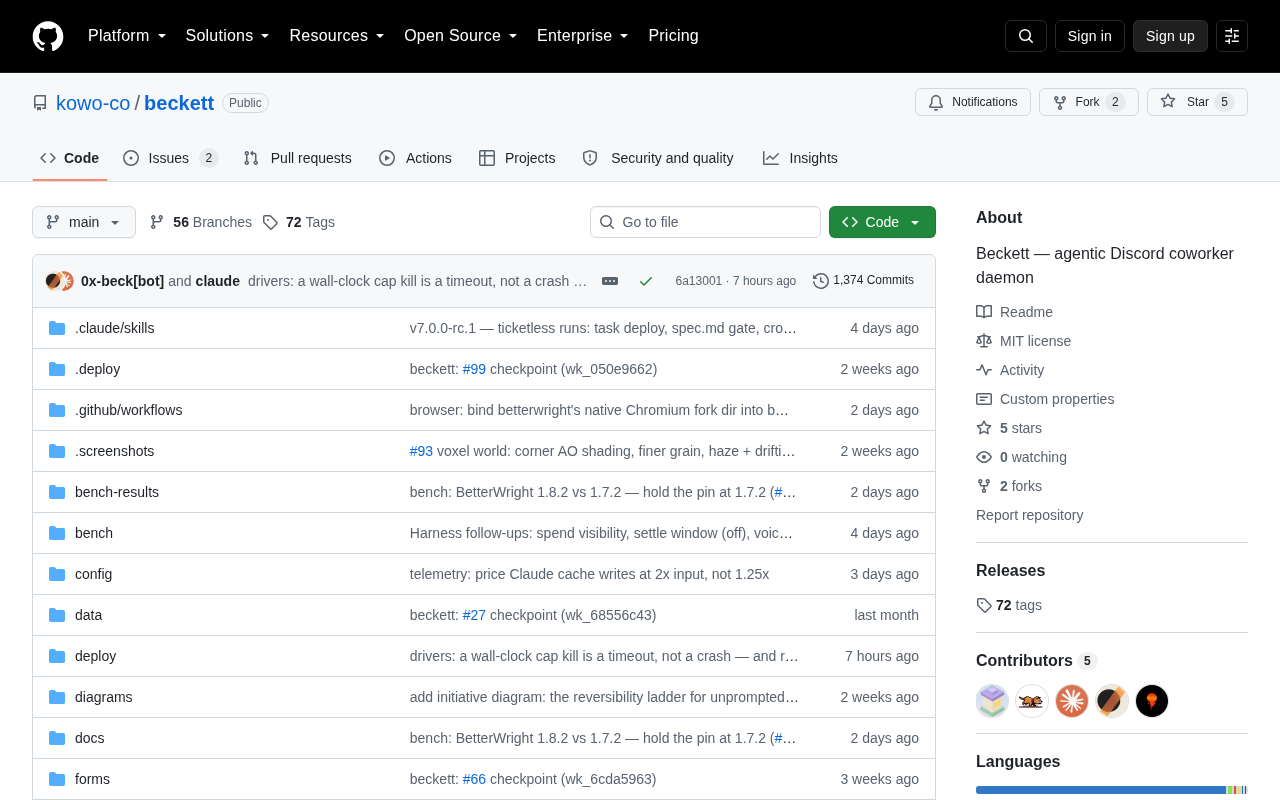
Task: Open the kowo-co organization link
Action: [x=93, y=103]
